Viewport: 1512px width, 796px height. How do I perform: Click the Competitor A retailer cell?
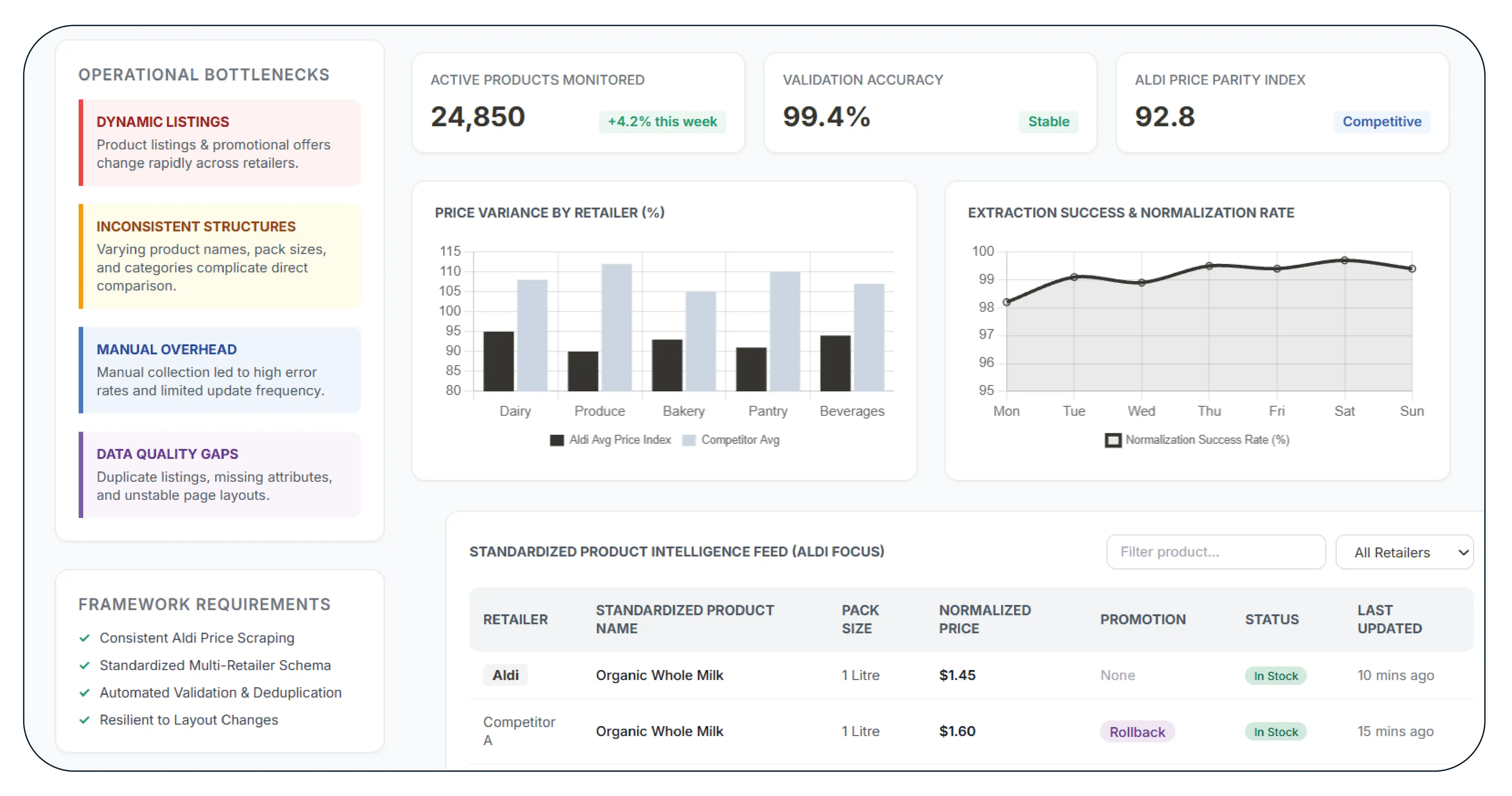(x=519, y=731)
